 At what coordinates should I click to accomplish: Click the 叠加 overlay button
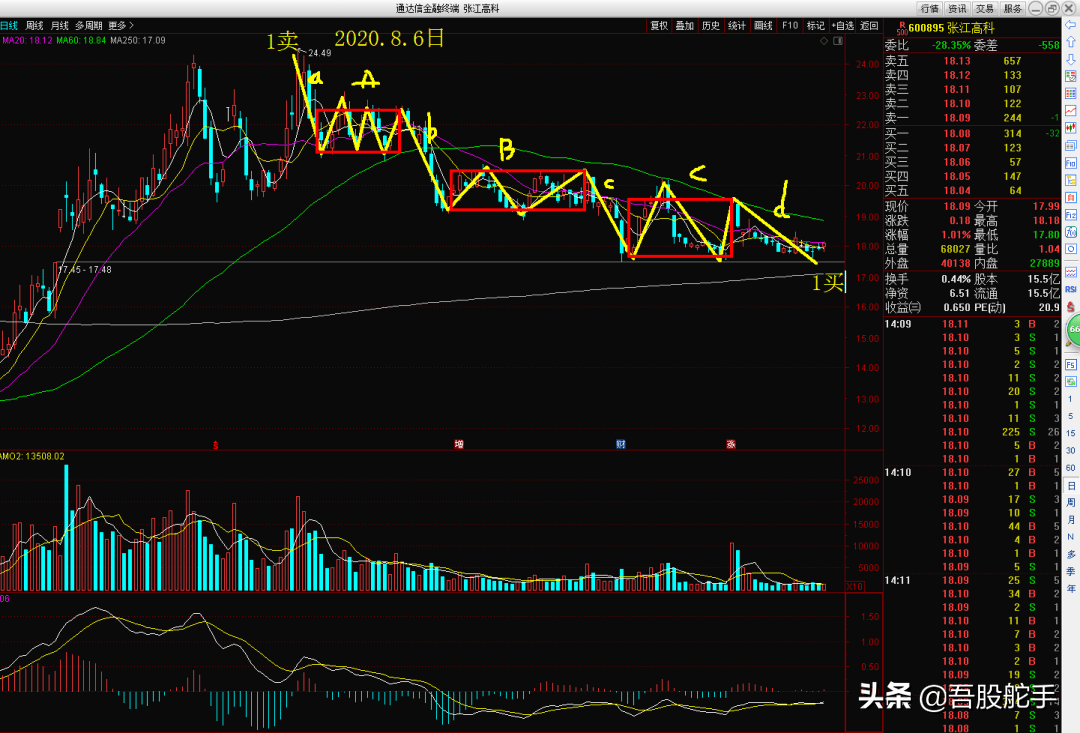[685, 25]
